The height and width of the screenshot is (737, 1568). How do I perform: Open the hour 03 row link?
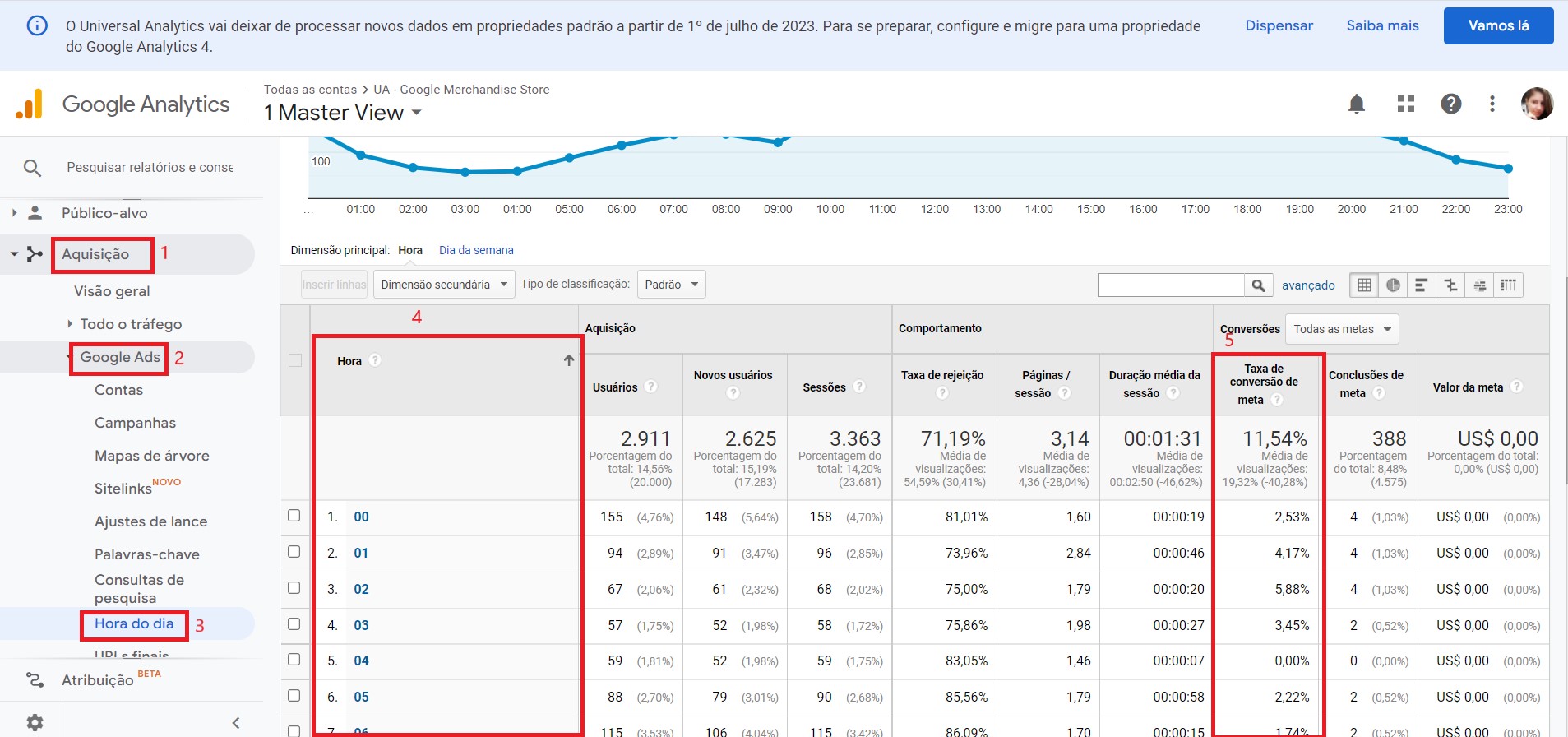click(361, 625)
